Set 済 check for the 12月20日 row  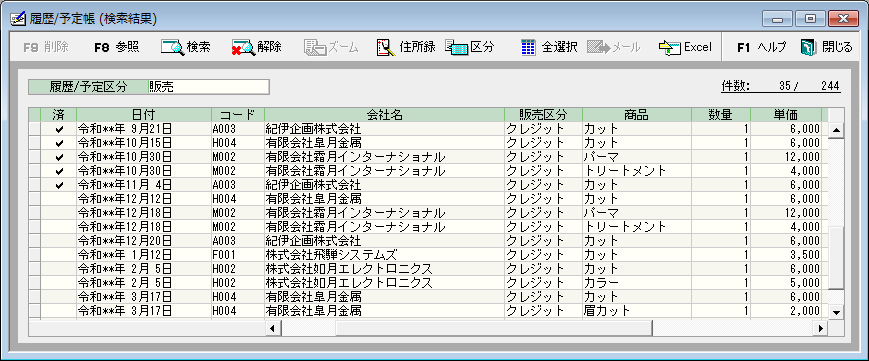pyautogui.click(x=59, y=241)
